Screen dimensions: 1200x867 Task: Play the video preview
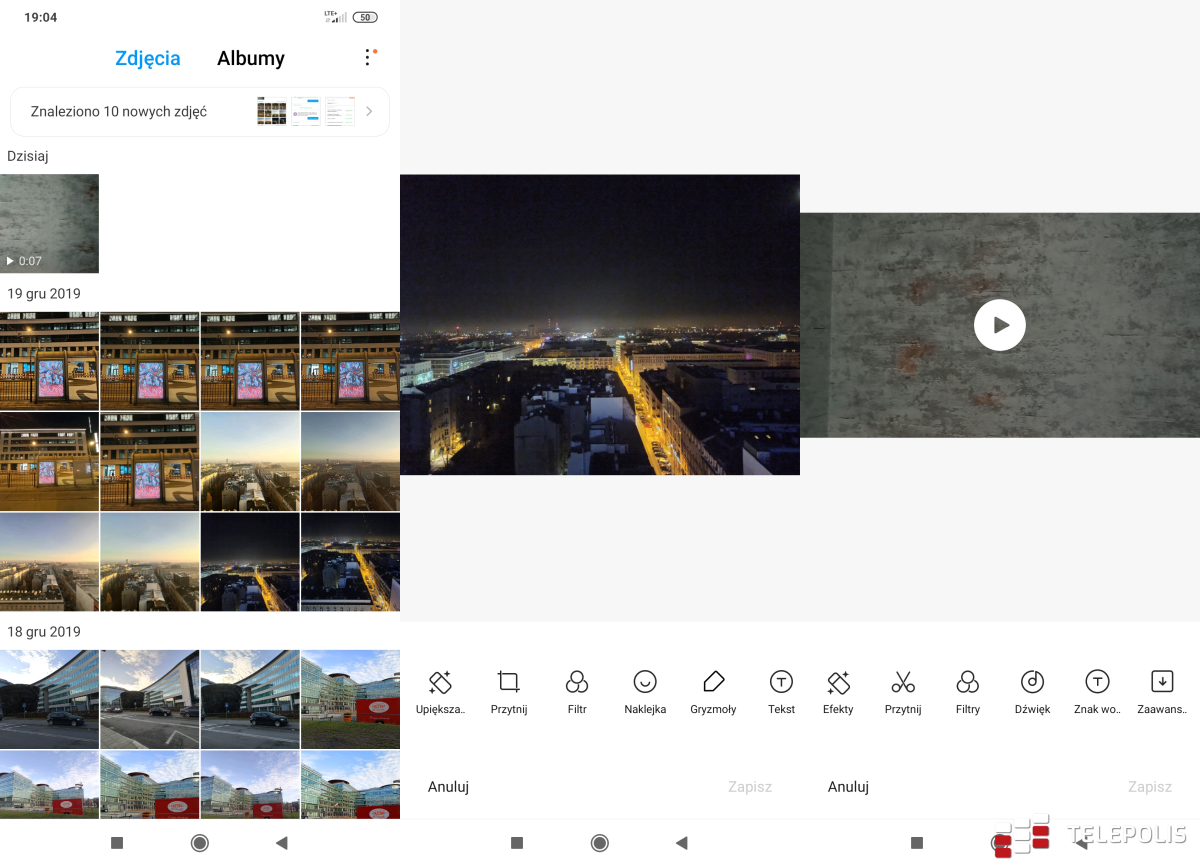tap(999, 325)
